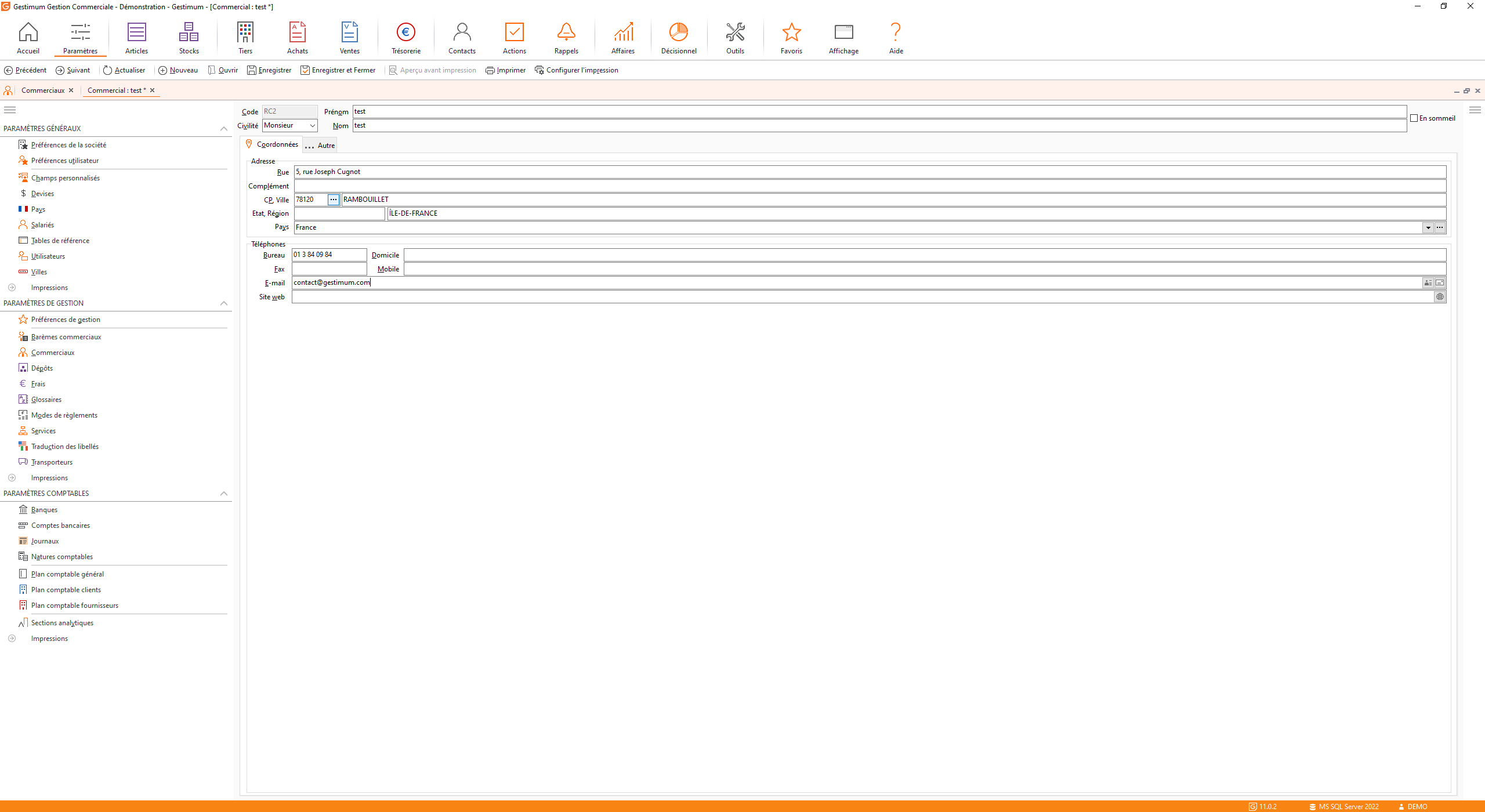Open Modes de règlements

64,415
